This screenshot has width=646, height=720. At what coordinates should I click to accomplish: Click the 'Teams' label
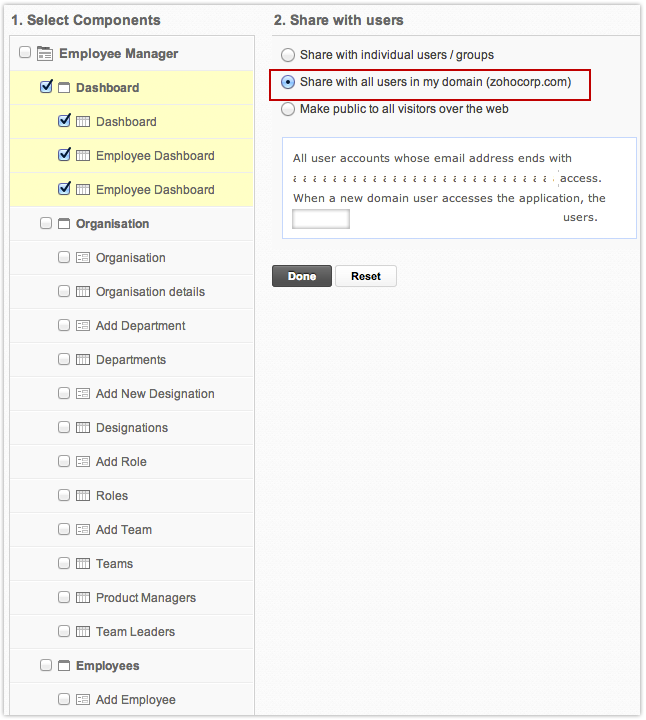click(x=114, y=563)
